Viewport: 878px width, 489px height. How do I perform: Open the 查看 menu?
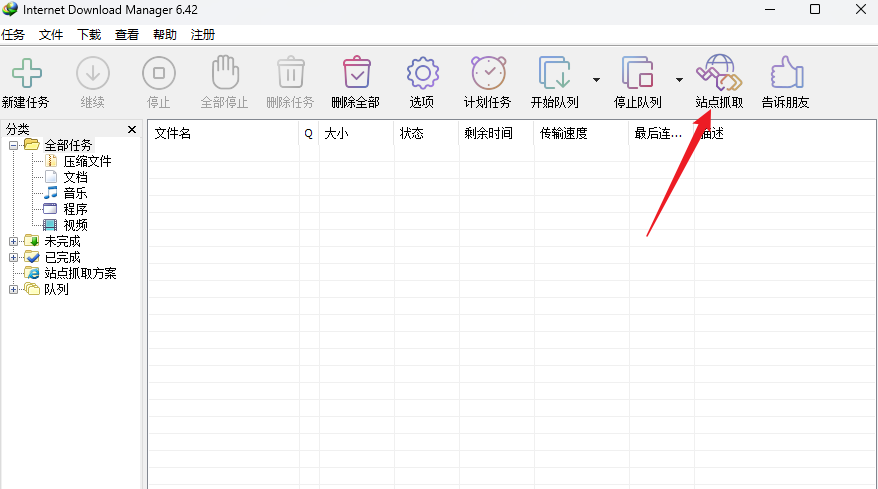click(x=127, y=35)
